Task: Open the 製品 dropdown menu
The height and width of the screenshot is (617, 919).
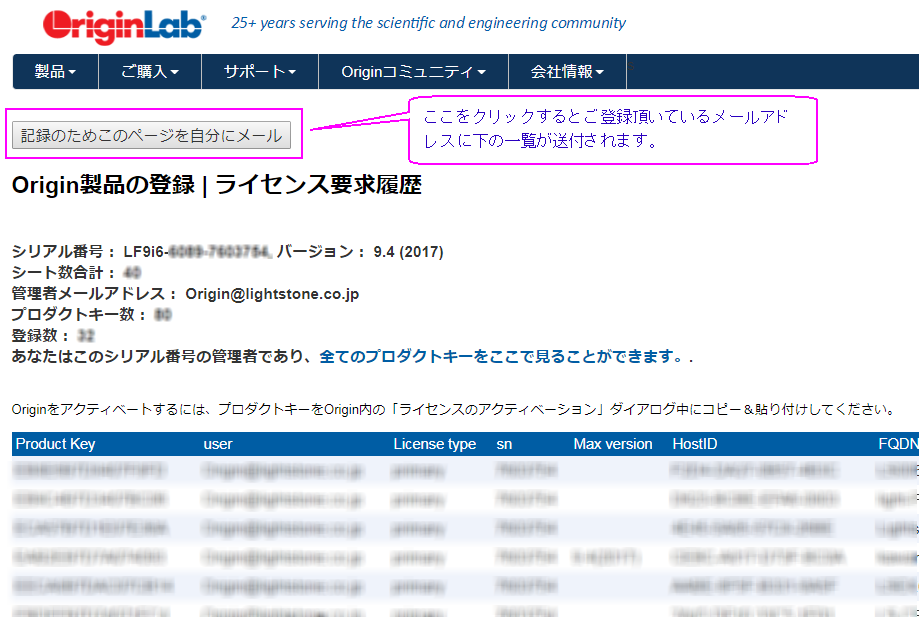Action: click(x=55, y=71)
